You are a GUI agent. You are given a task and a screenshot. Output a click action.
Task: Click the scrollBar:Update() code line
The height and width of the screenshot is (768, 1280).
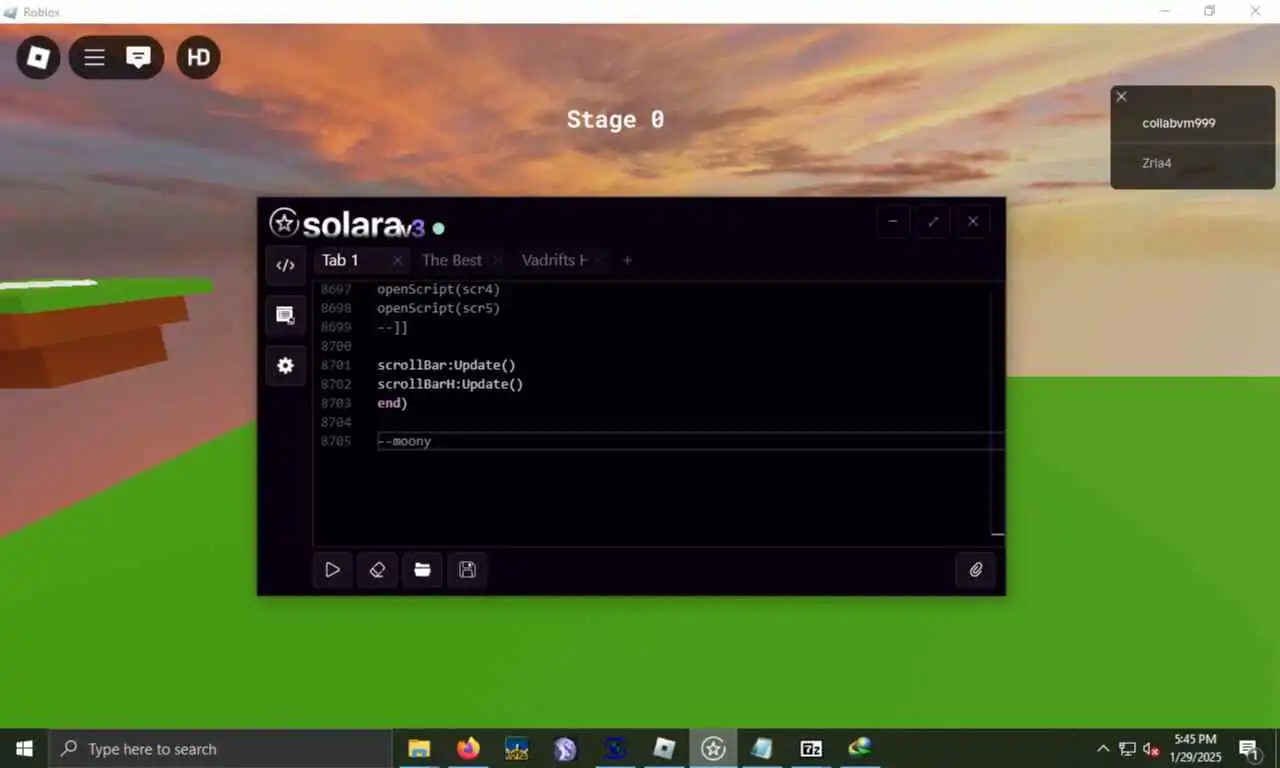446,365
